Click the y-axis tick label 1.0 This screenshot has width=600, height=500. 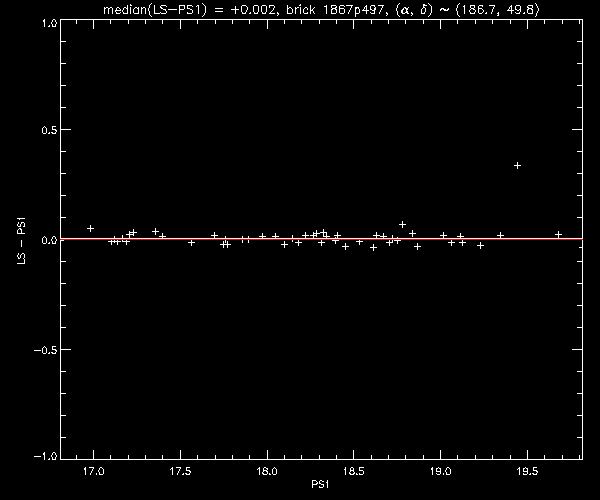coord(49,23)
